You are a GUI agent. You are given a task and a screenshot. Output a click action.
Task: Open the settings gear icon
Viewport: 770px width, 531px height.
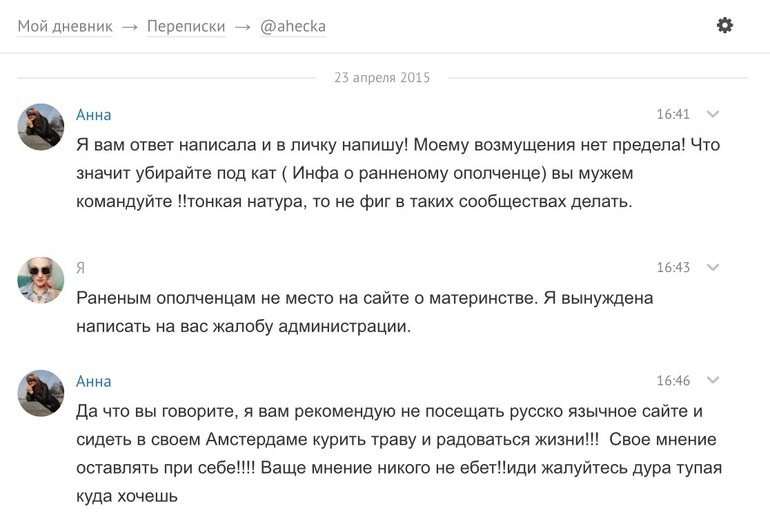pos(725,26)
